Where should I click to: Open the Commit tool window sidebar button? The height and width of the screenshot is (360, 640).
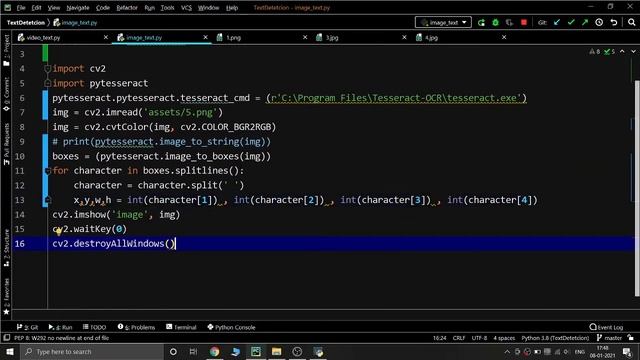(x=6, y=94)
